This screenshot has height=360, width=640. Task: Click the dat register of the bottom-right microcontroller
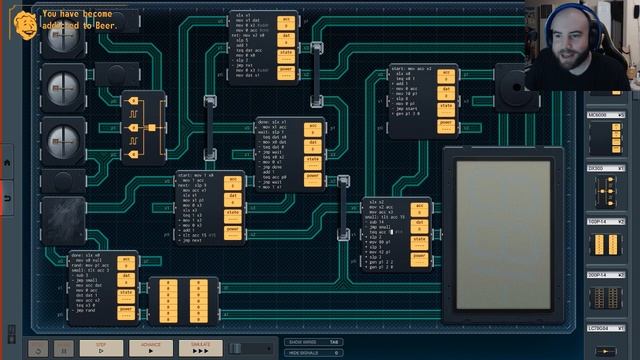pyautogui.click(x=419, y=227)
